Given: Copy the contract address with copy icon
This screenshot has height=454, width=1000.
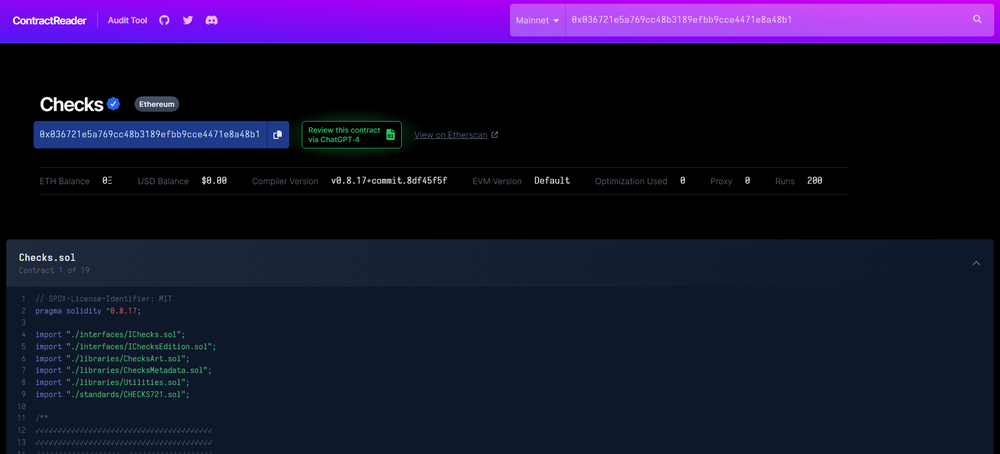Looking at the screenshot, I should 277,135.
